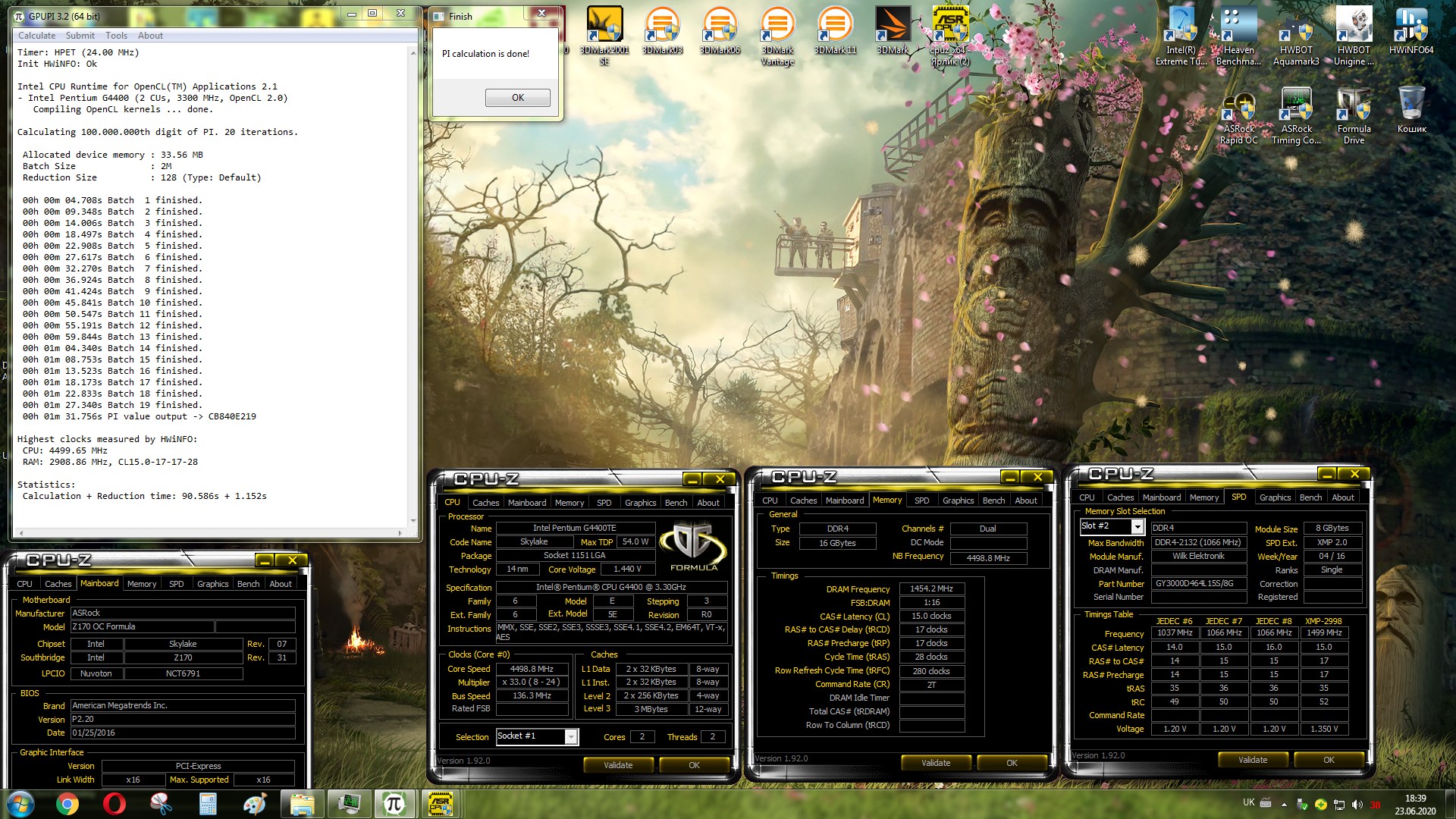Open Intel(R) Extreme Tuning desktop icon
Viewport: 1456px width, 819px height.
point(1181,36)
